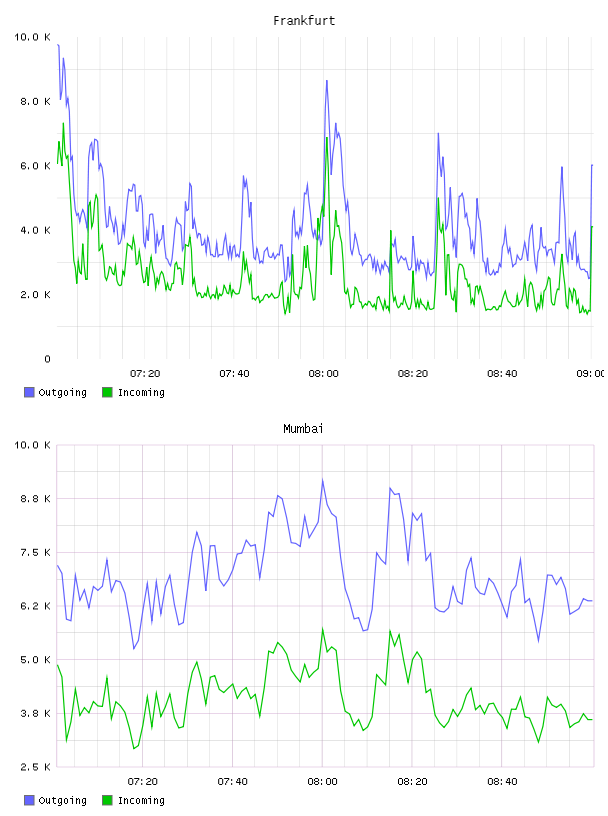Click the 7.5 K y-axis label in Mumbai chart

tap(35, 553)
